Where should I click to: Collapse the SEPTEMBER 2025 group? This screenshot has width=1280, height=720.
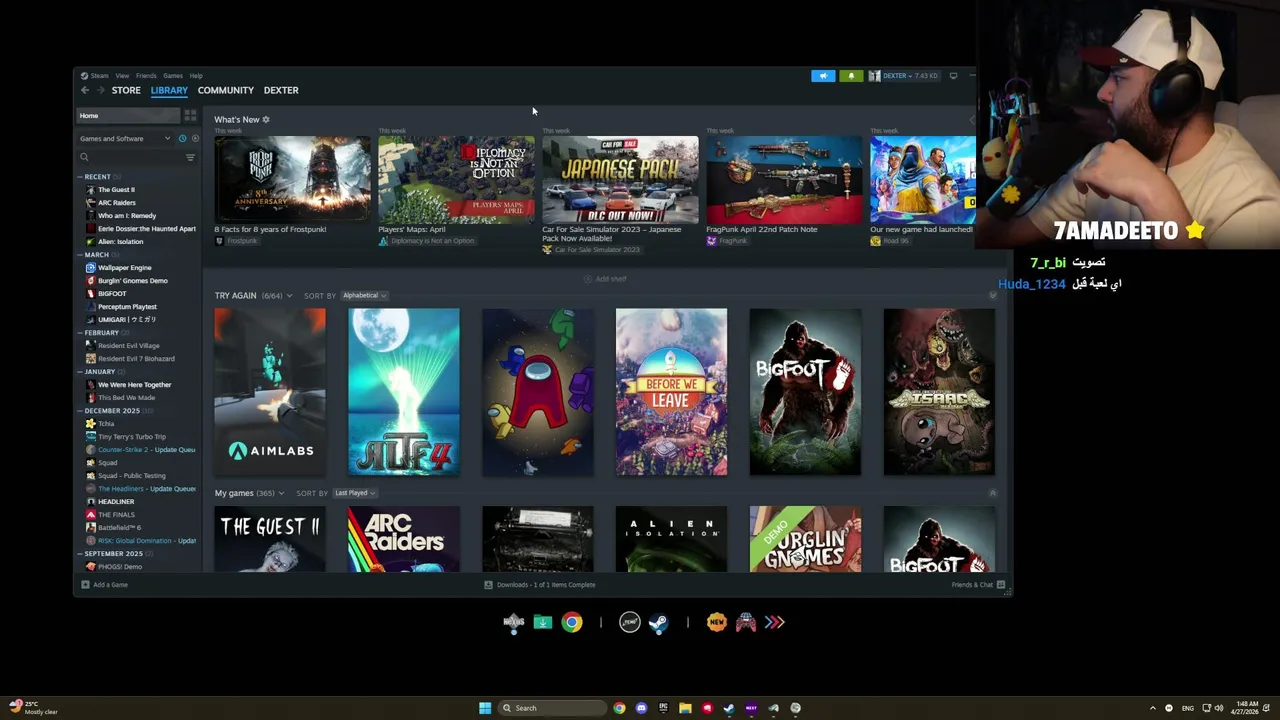[80, 554]
